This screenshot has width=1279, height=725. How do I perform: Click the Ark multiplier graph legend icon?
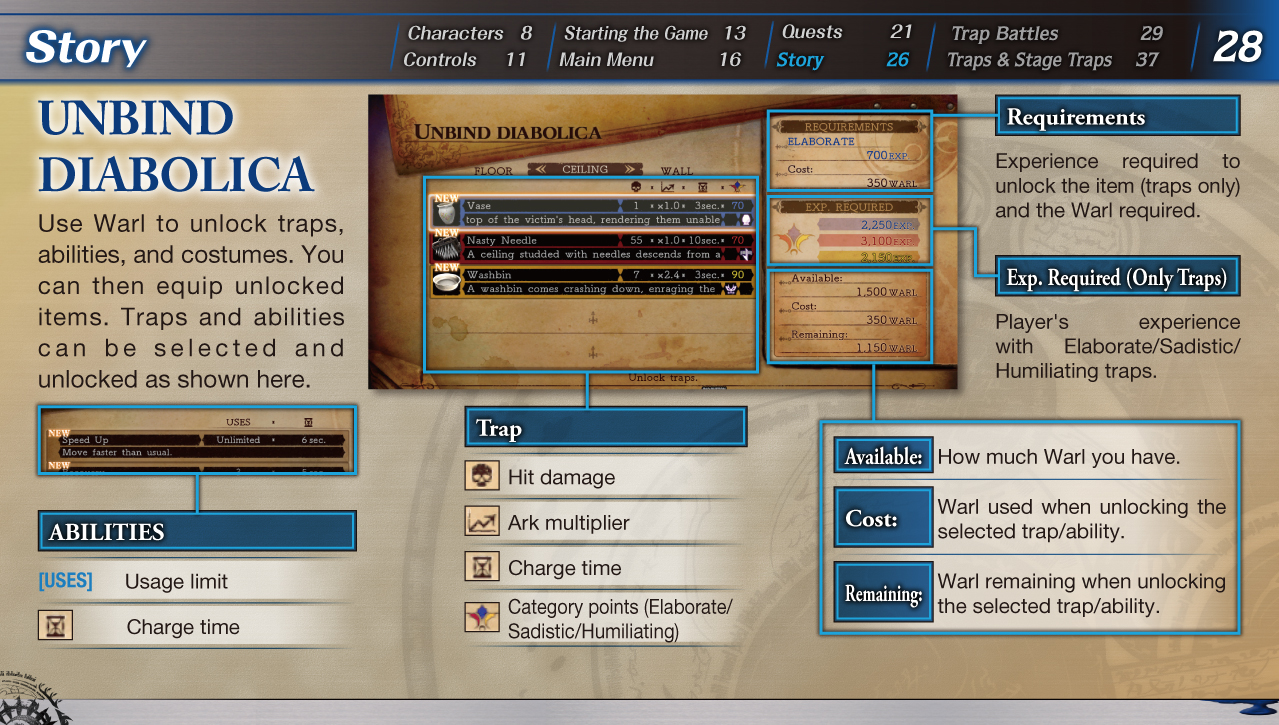[482, 521]
